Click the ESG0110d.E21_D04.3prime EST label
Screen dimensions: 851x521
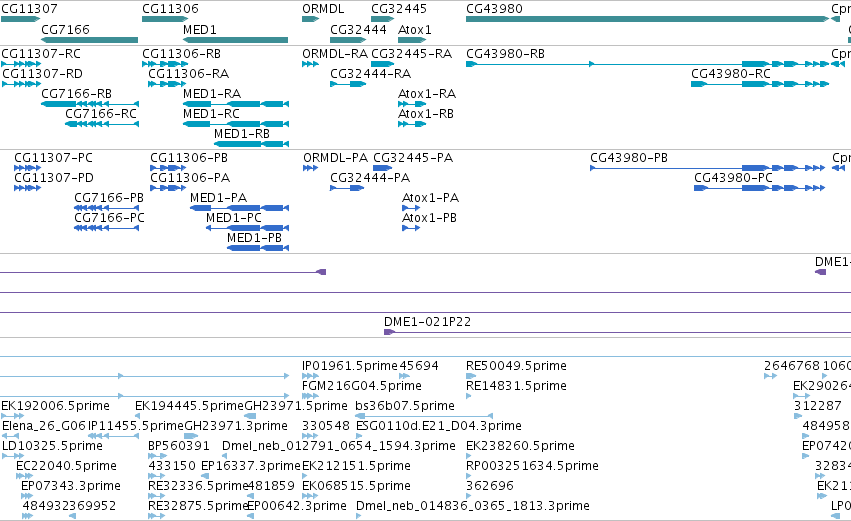click(x=439, y=426)
